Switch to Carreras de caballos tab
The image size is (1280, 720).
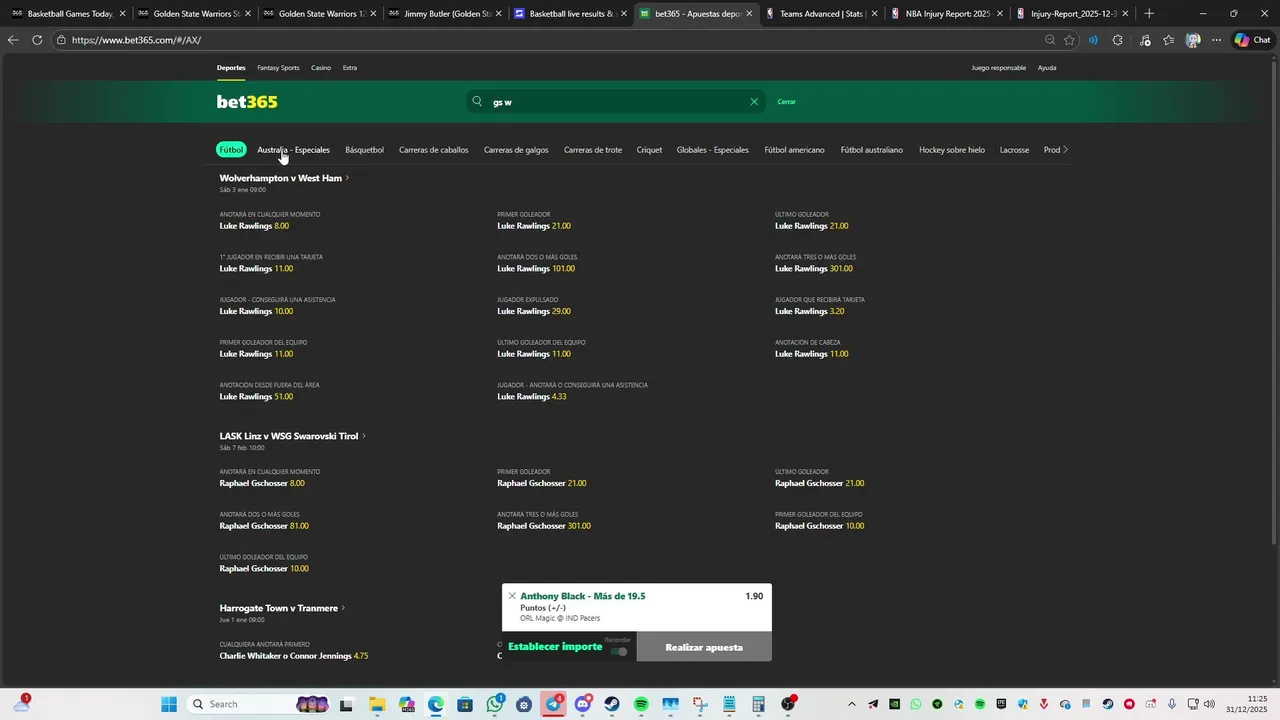click(433, 150)
